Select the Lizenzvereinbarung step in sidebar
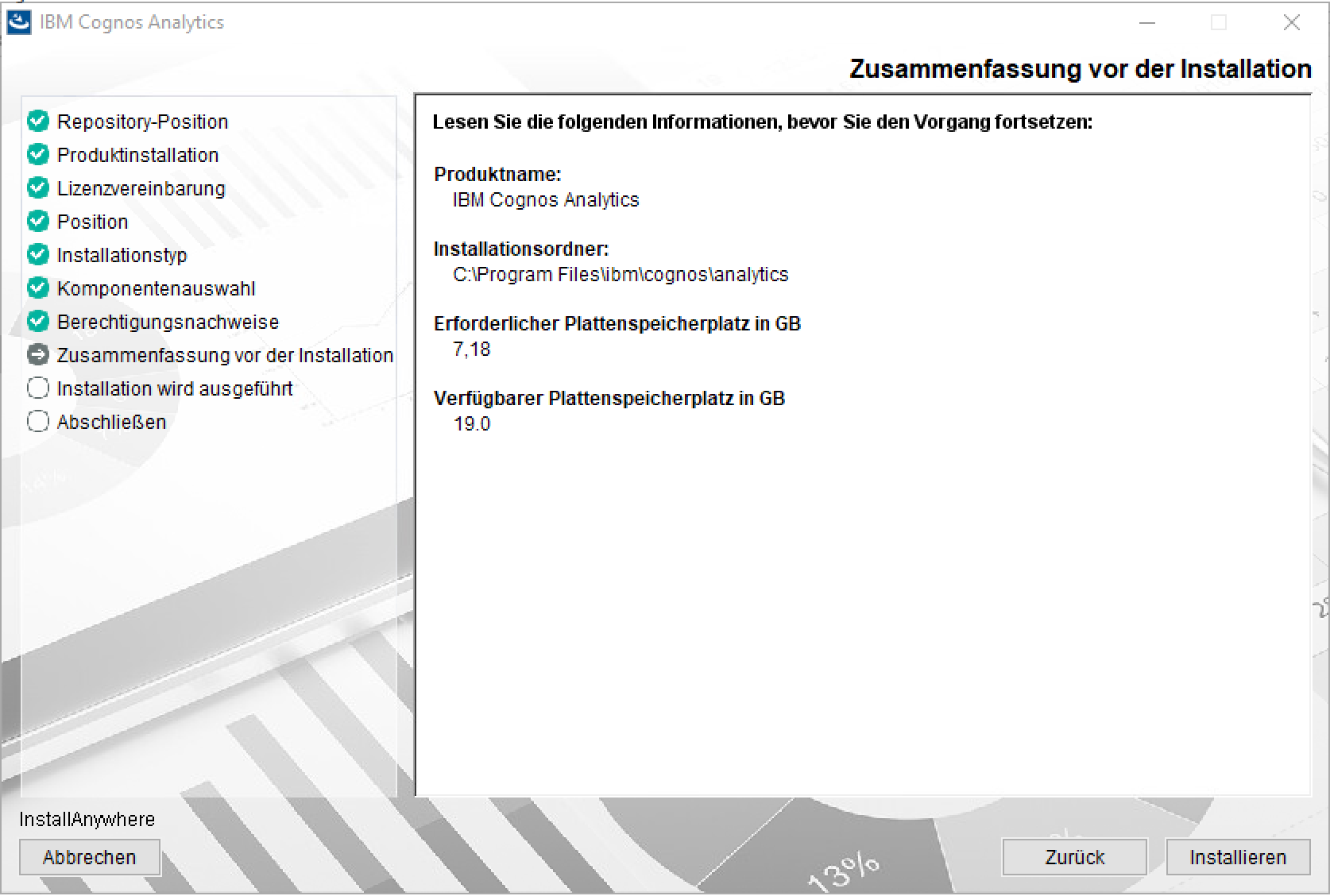1330x896 pixels. click(x=141, y=188)
